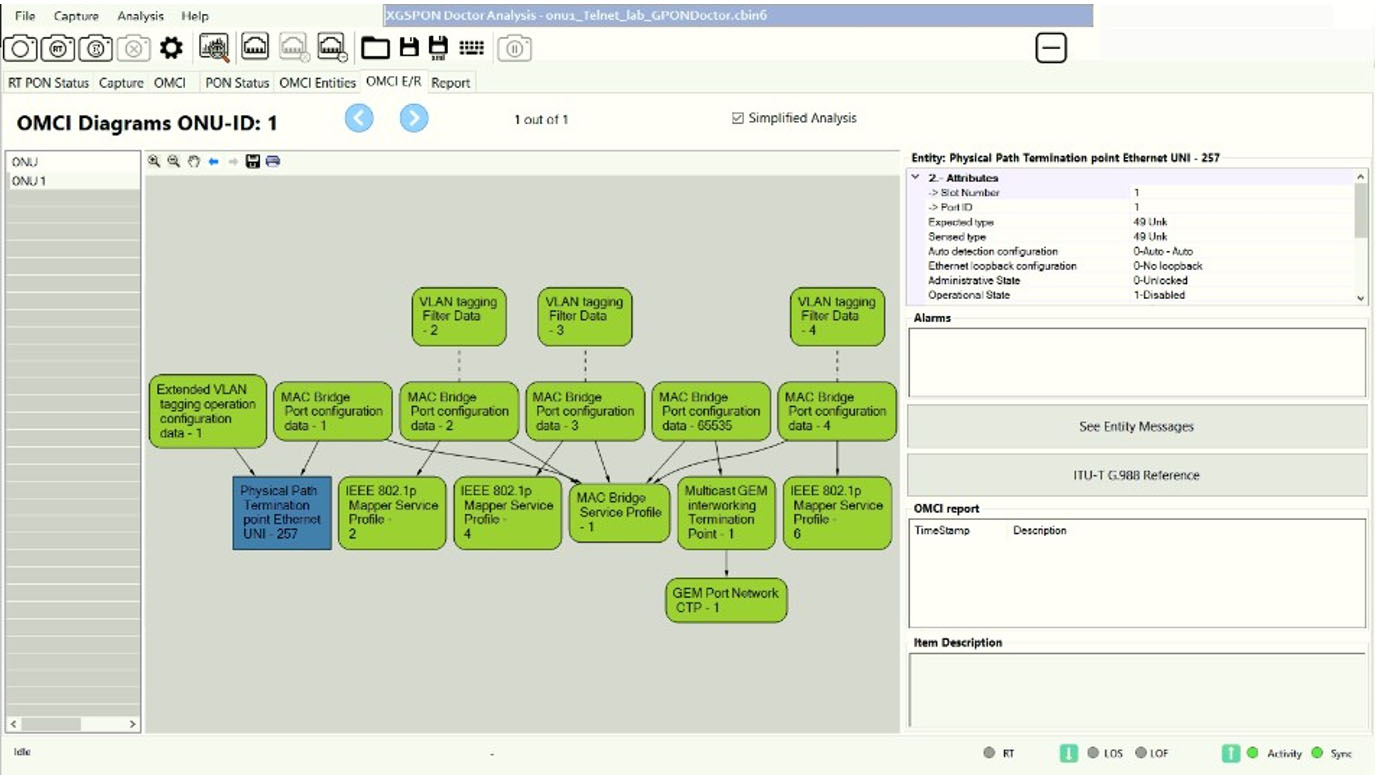
Task: Zoom in on the diagram
Action: pyautogui.click(x=154, y=161)
